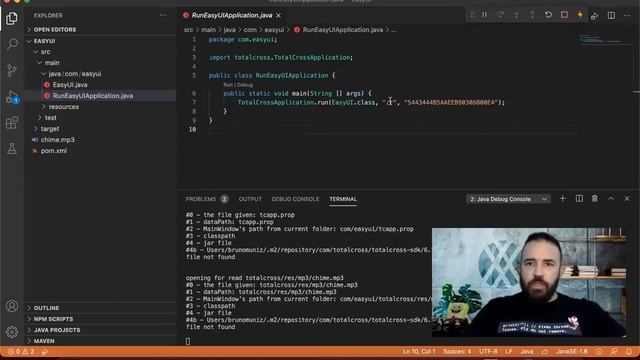Expand the Outline section

tap(100, 308)
